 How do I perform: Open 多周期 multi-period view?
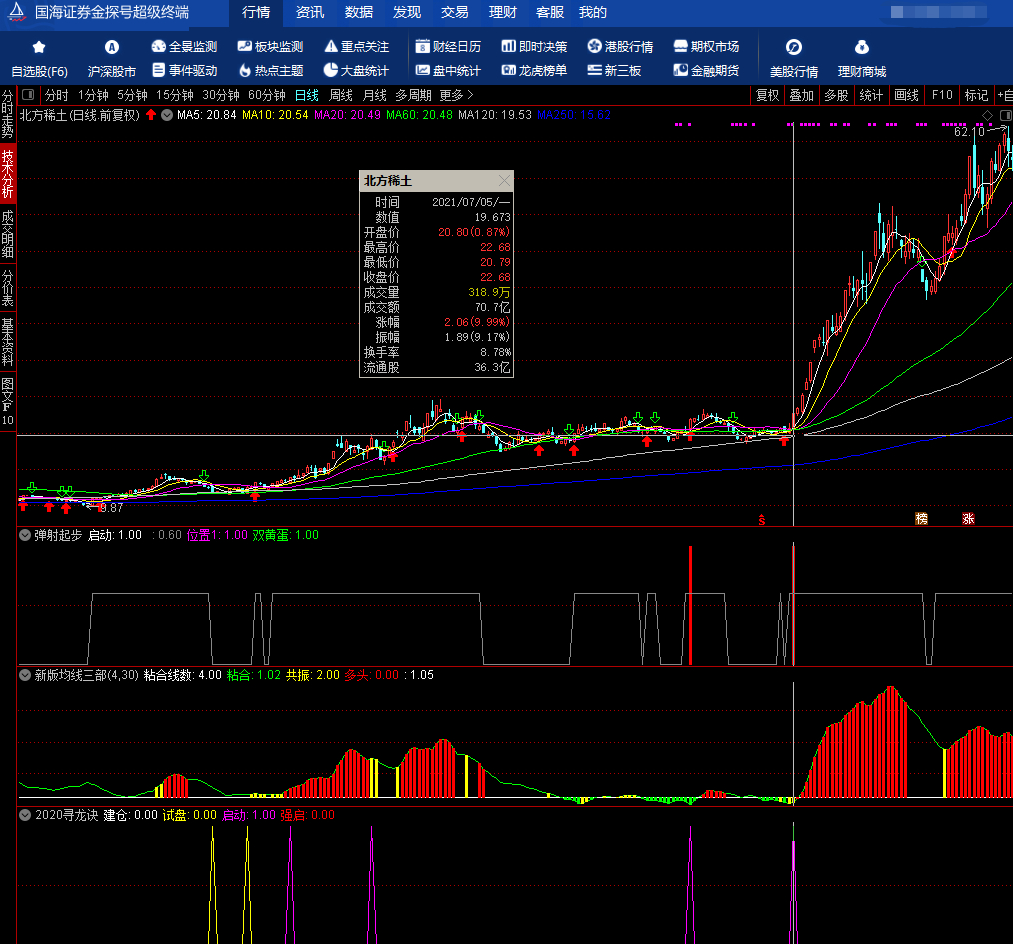(413, 95)
